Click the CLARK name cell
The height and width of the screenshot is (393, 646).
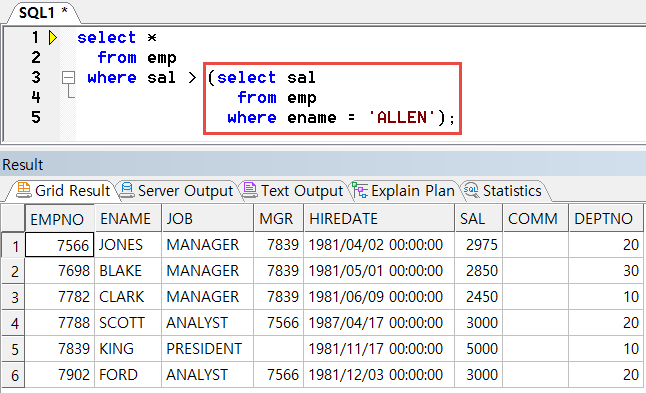point(128,297)
